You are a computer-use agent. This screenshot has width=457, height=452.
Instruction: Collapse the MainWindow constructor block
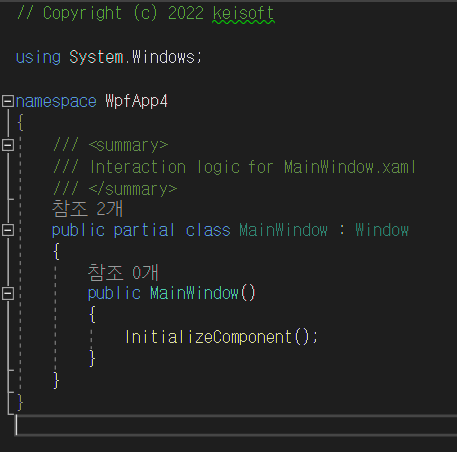click(8, 294)
